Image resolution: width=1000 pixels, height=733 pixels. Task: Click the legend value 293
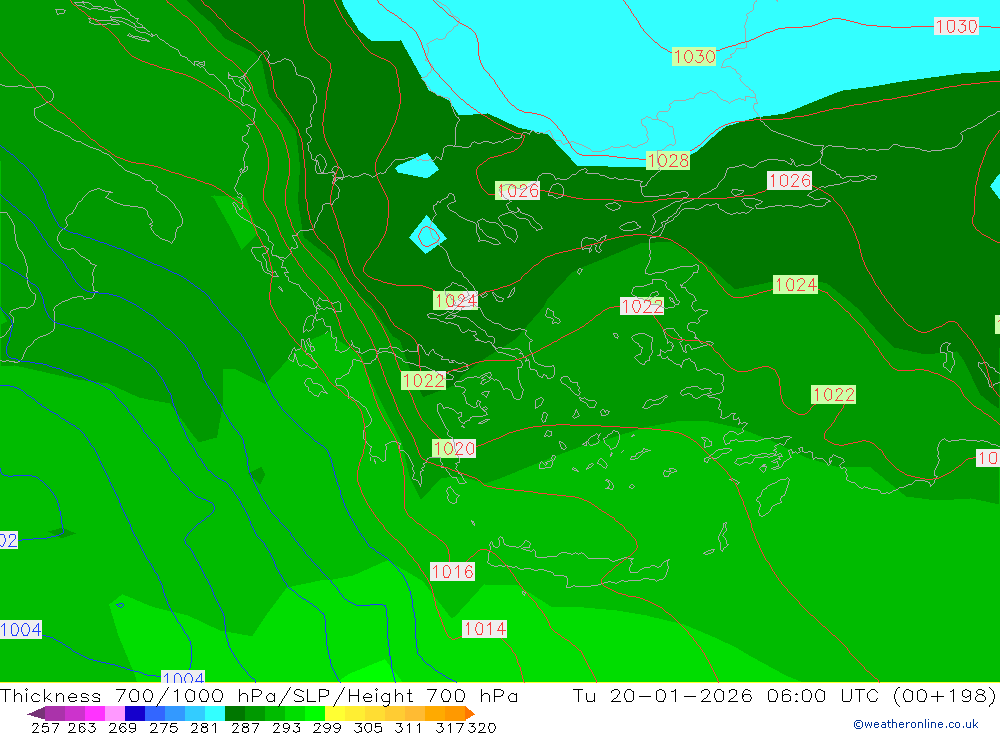pos(286,727)
